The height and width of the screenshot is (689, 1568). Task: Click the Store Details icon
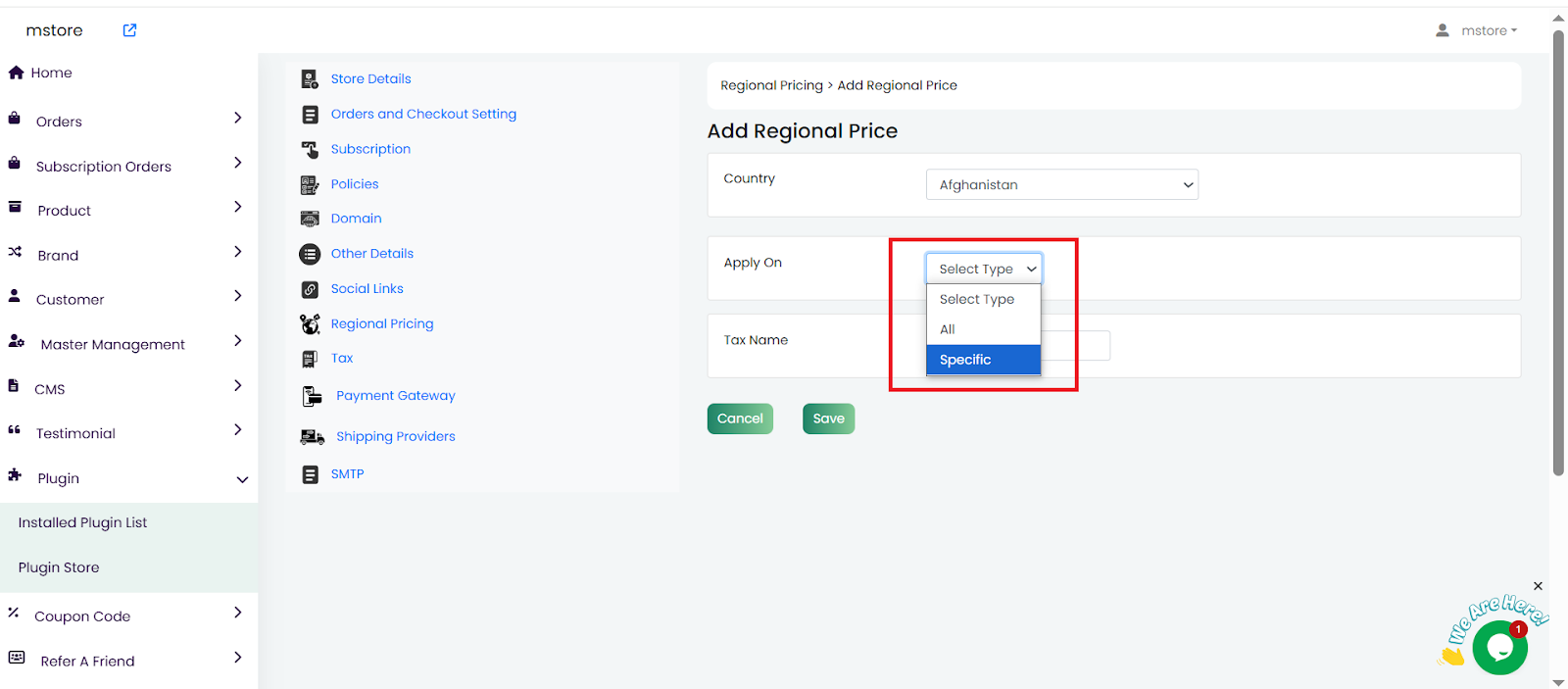[310, 79]
